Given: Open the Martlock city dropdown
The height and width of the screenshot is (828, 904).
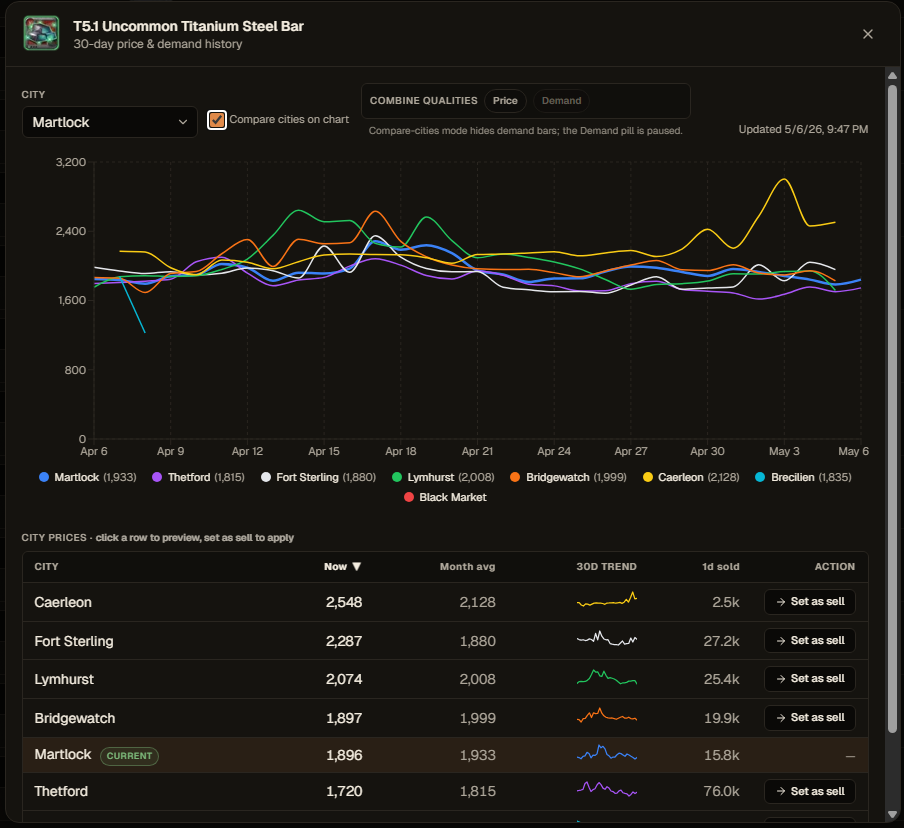Looking at the screenshot, I should (110, 122).
